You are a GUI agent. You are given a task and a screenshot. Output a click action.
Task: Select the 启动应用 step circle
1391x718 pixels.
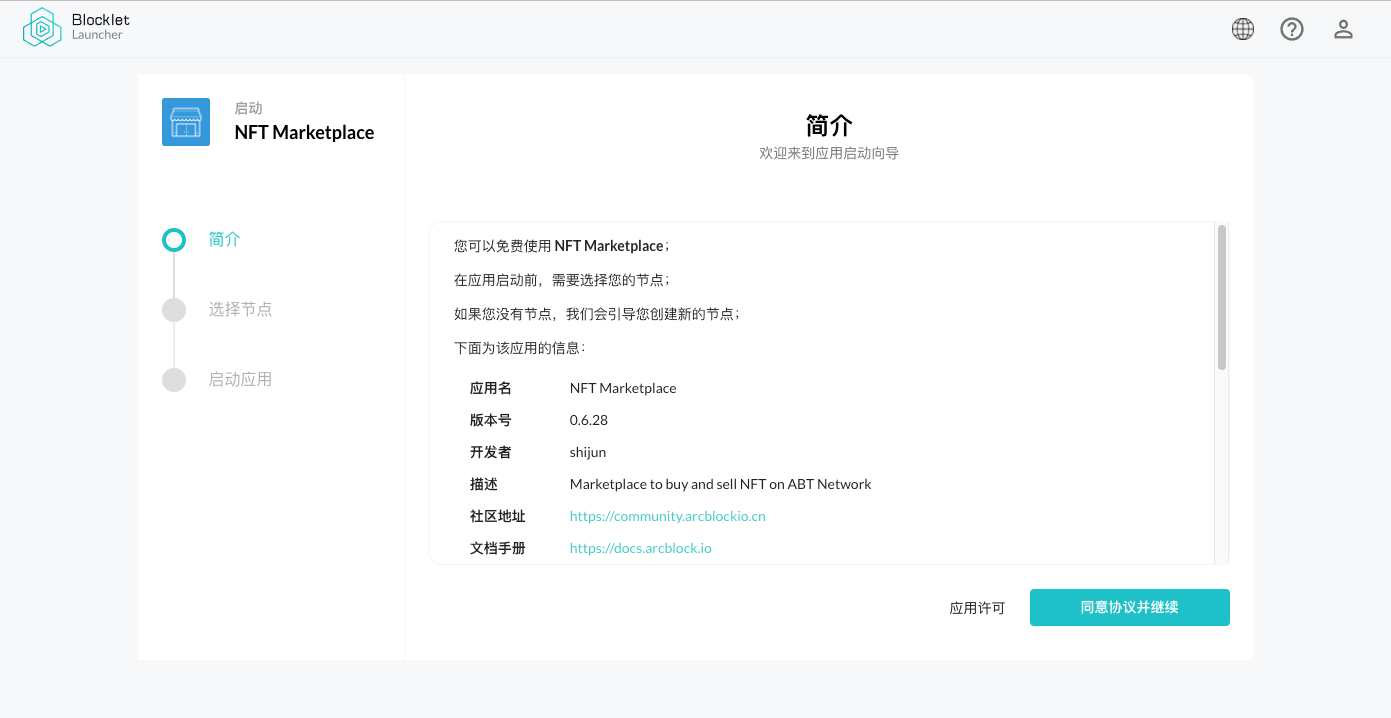pyautogui.click(x=174, y=380)
